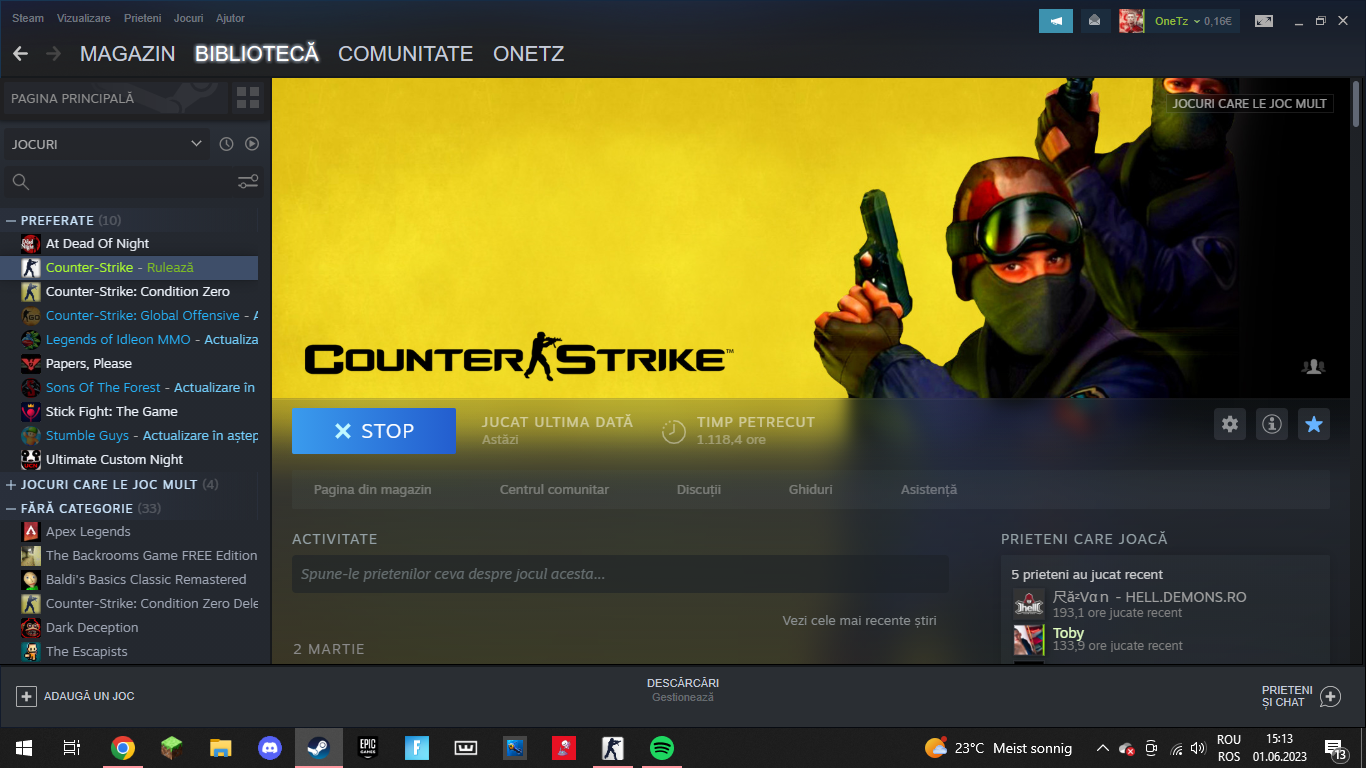Open the MAGAZIN tab
The image size is (1366, 768).
click(127, 54)
